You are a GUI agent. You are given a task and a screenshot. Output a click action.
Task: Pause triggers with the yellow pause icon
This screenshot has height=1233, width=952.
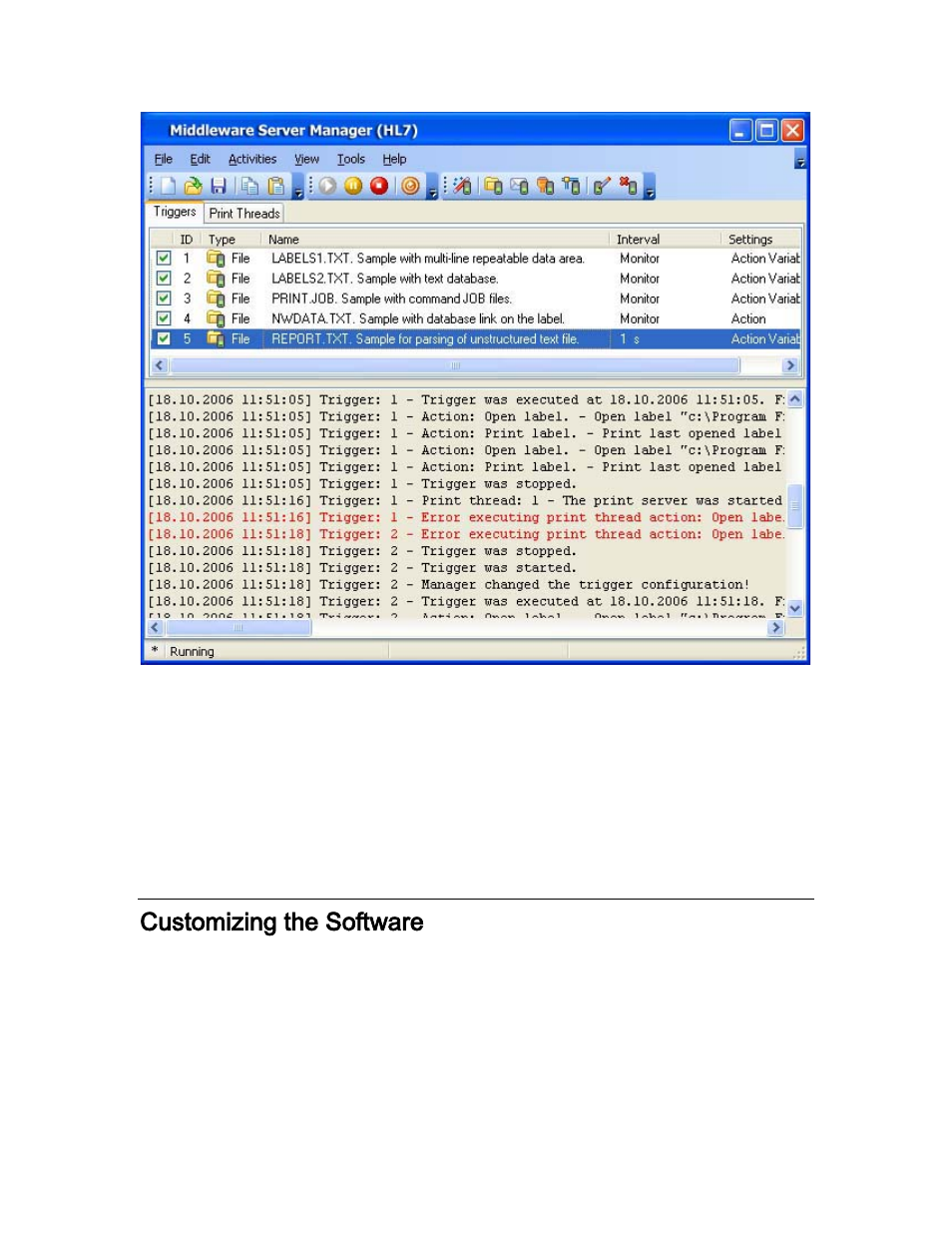353,186
